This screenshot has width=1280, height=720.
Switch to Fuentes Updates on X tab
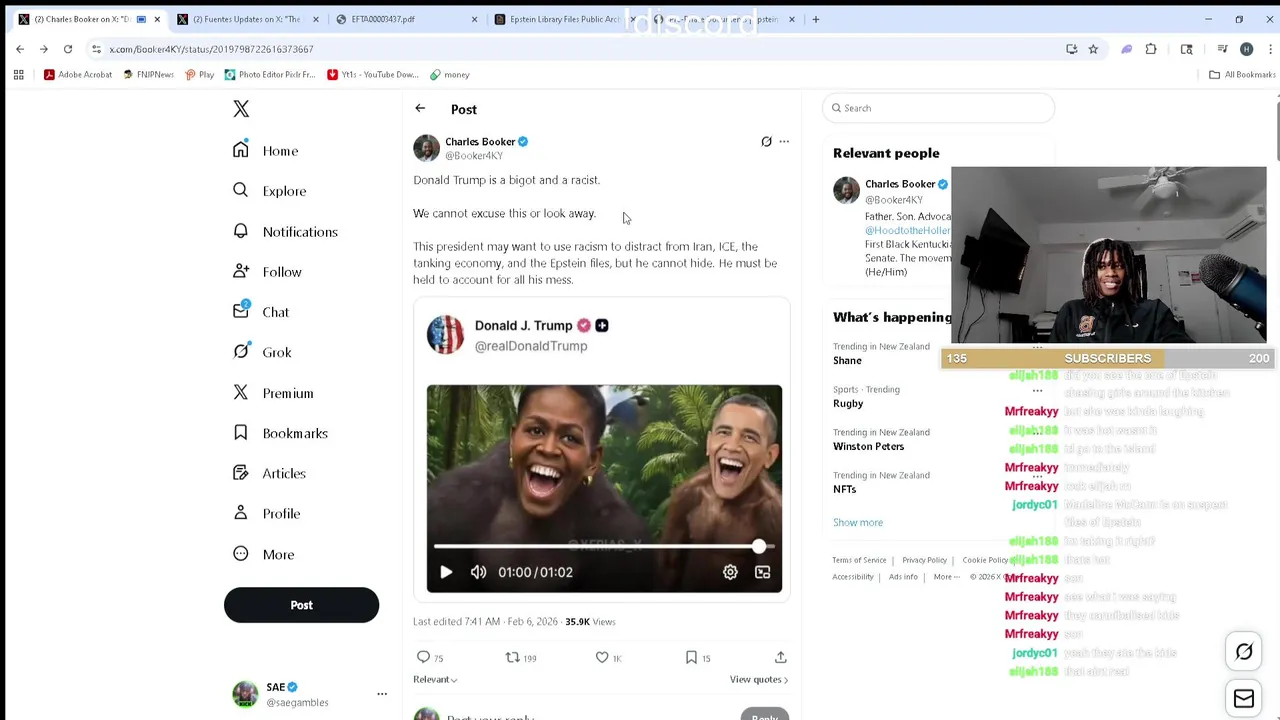coord(246,19)
